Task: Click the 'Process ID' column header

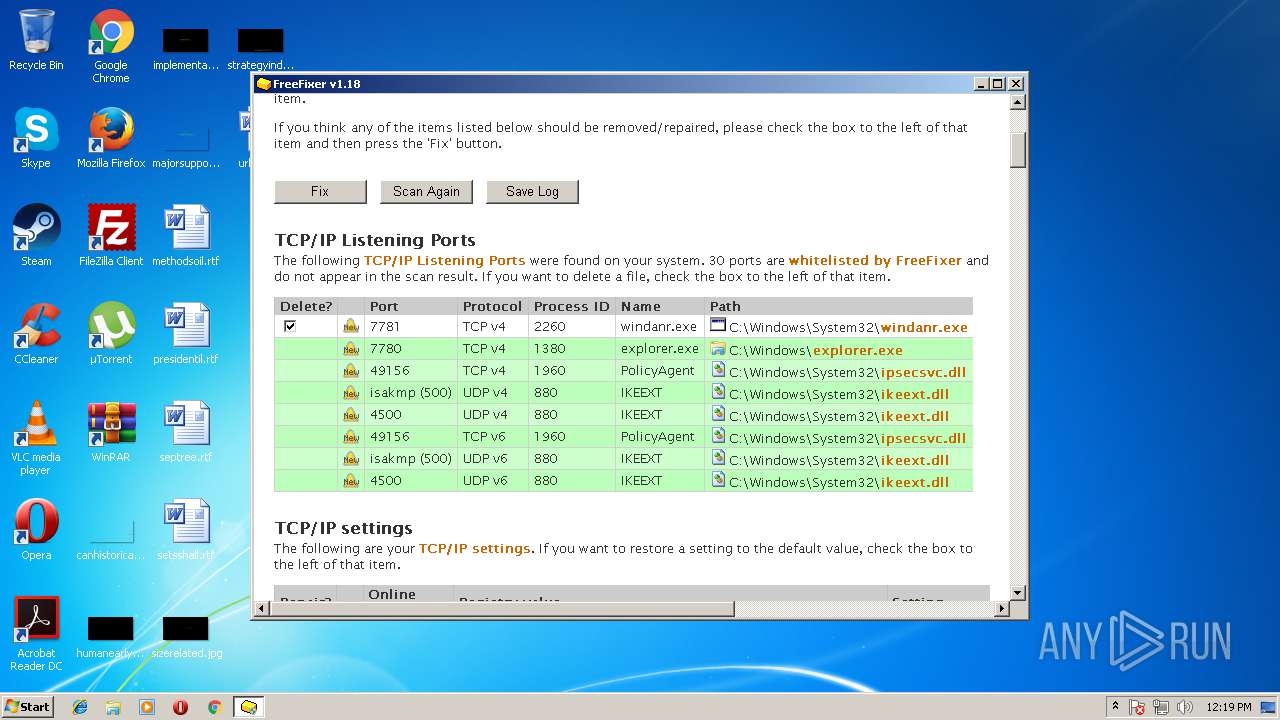Action: (x=572, y=306)
